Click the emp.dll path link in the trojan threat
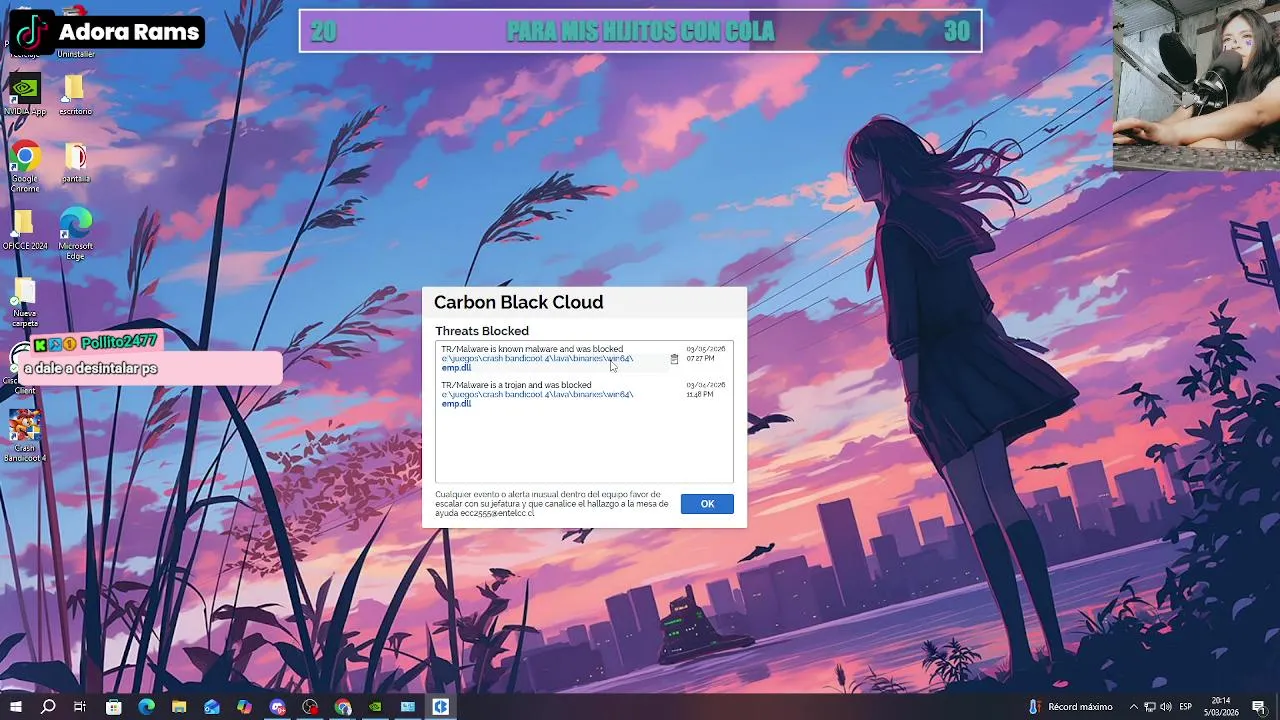 pos(537,399)
